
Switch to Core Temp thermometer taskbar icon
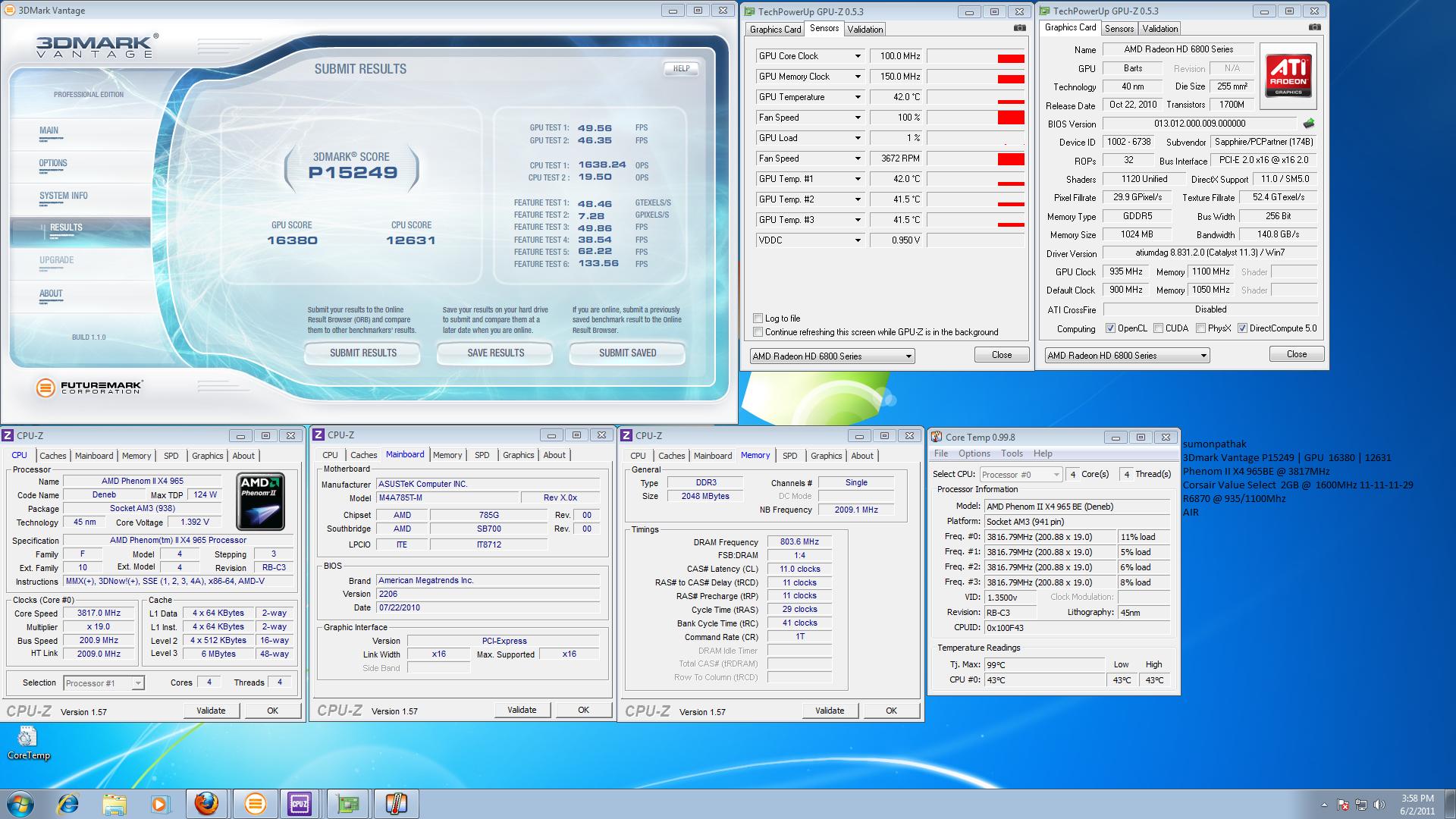(395, 803)
